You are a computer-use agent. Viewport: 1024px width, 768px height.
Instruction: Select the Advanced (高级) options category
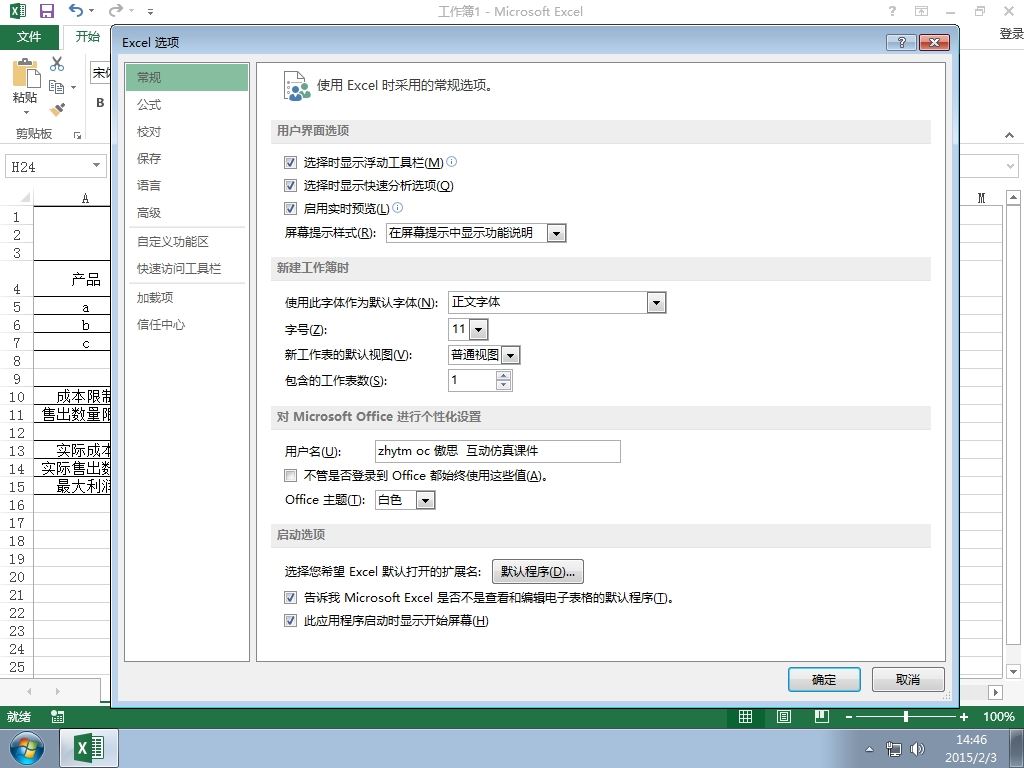point(187,212)
